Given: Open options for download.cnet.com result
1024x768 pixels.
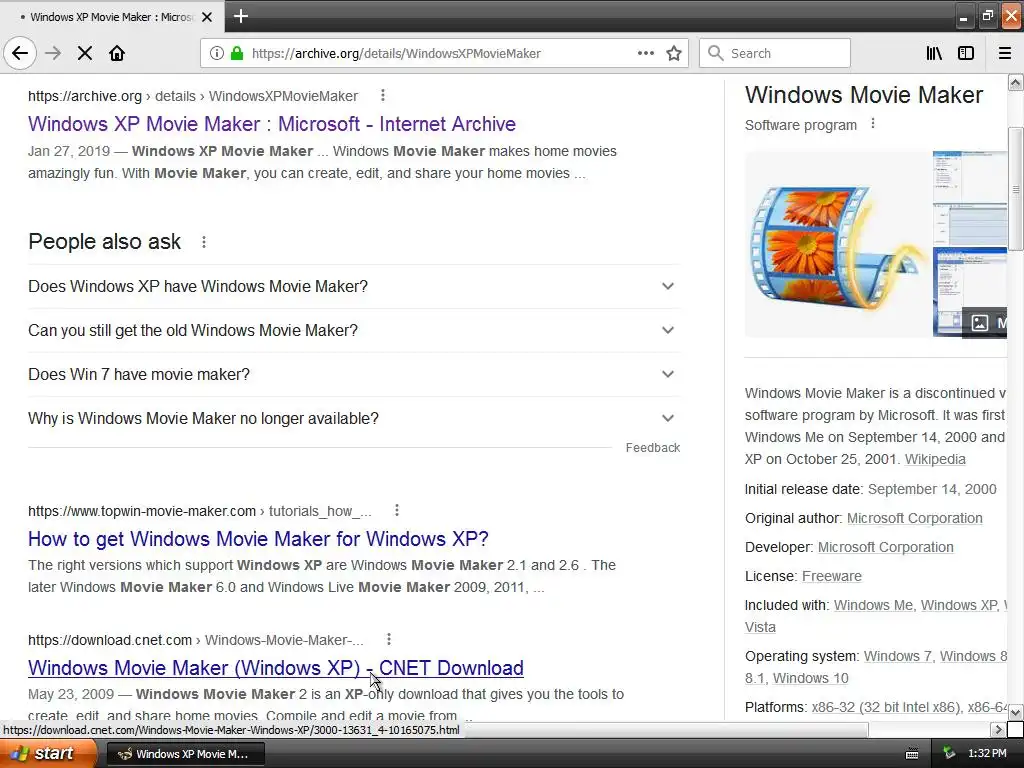Looking at the screenshot, I should [x=389, y=639].
